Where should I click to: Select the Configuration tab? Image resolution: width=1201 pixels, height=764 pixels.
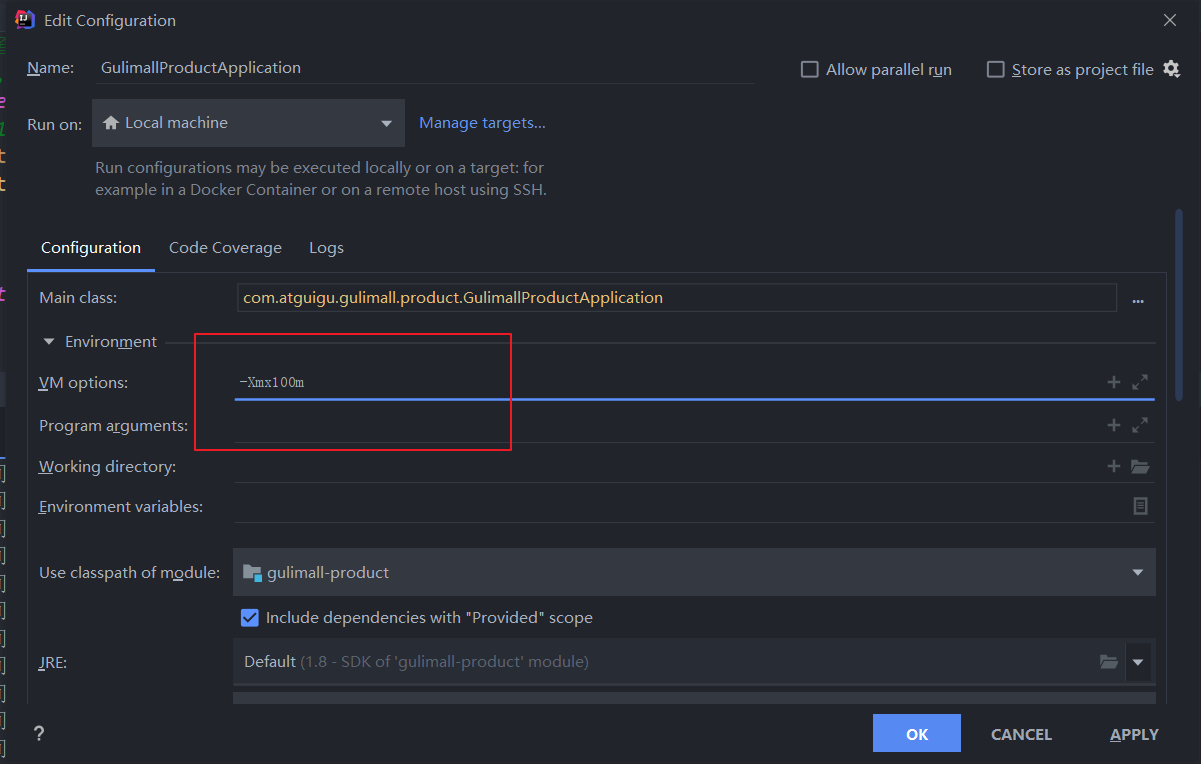pyautogui.click(x=91, y=247)
